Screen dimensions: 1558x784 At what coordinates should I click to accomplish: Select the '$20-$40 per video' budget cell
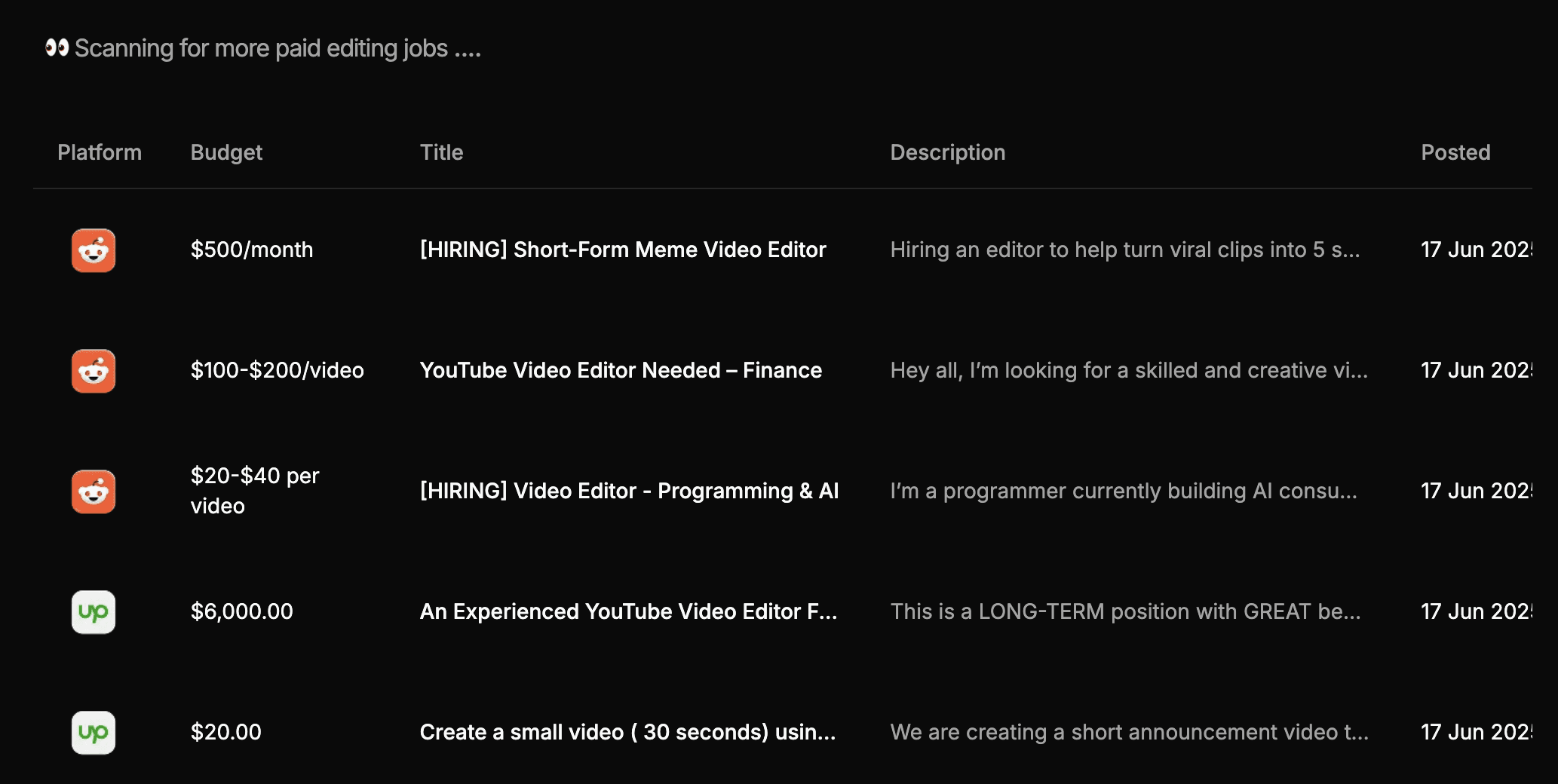[x=255, y=491]
